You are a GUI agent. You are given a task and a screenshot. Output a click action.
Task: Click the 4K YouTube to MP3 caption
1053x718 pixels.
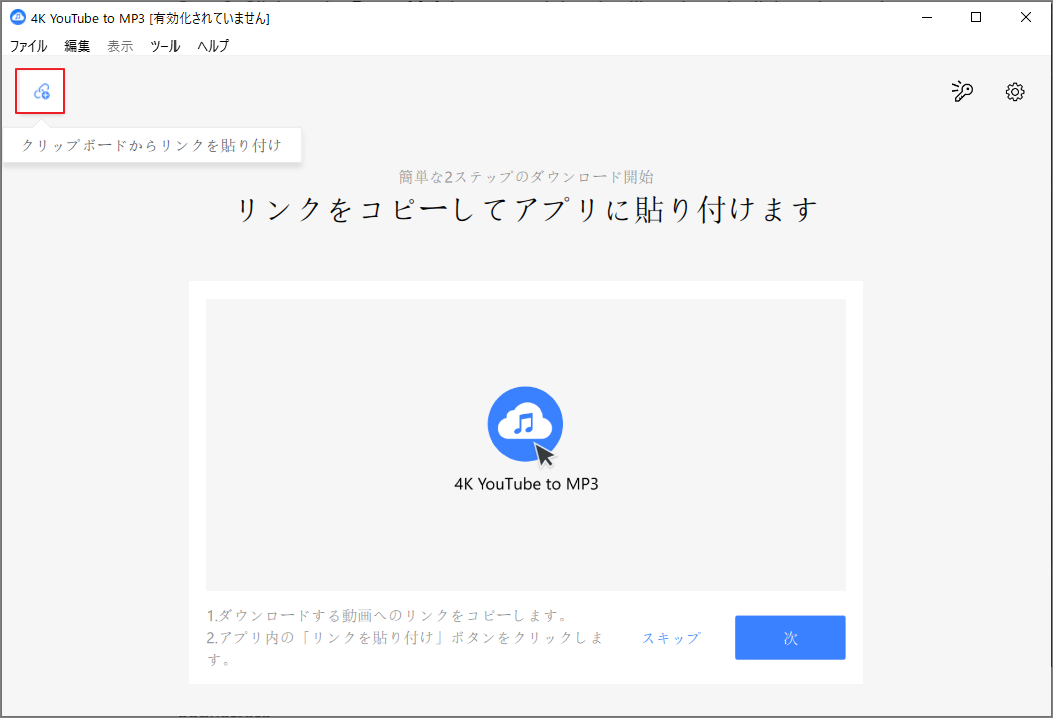tap(526, 484)
